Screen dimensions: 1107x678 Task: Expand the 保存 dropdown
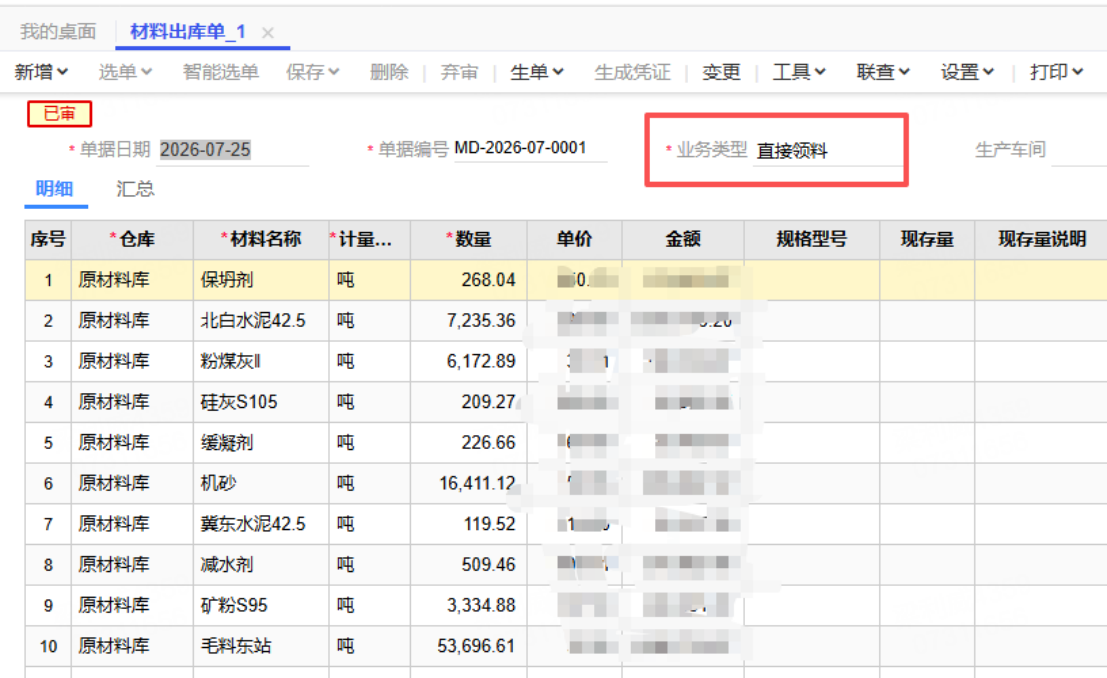coord(313,72)
